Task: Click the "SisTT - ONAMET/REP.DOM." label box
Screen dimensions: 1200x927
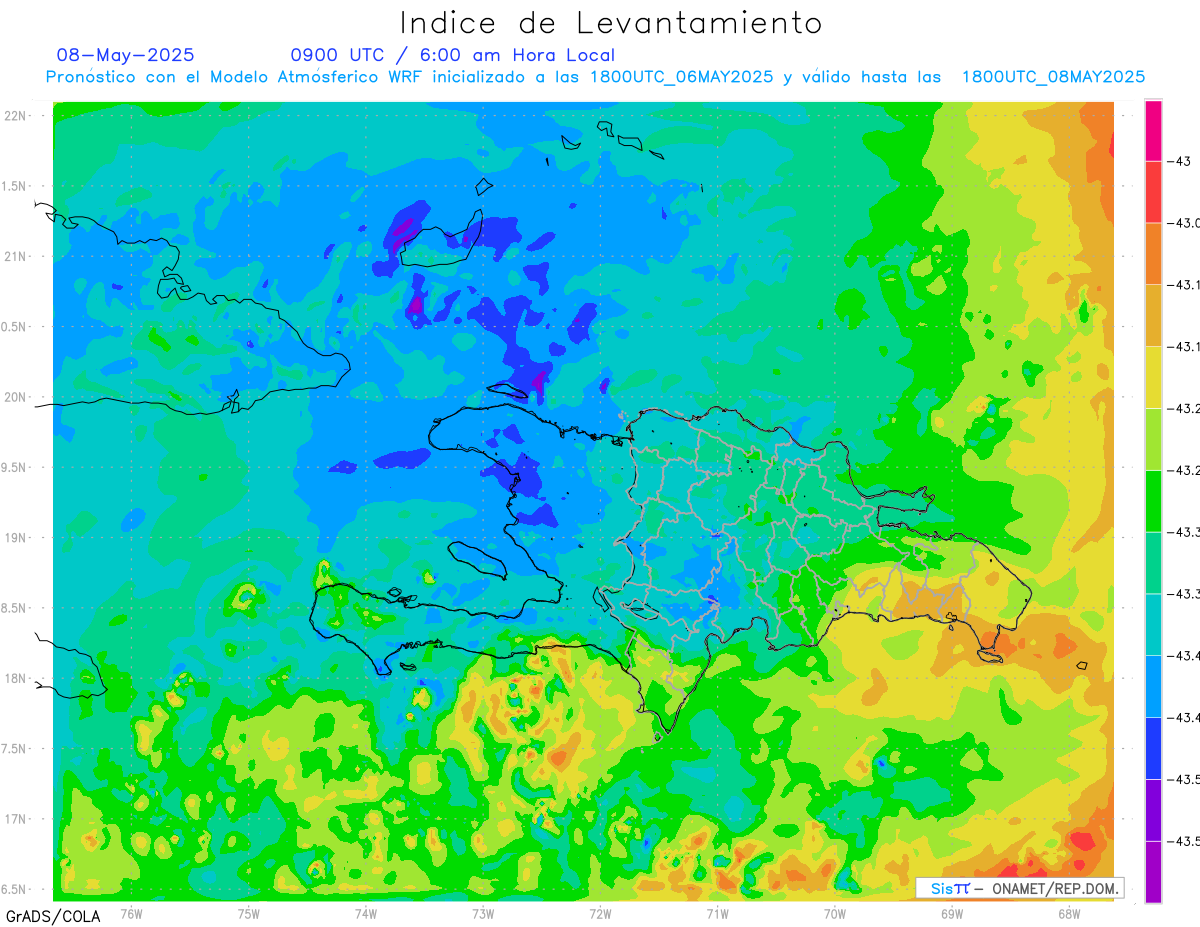Action: pos(1020,888)
